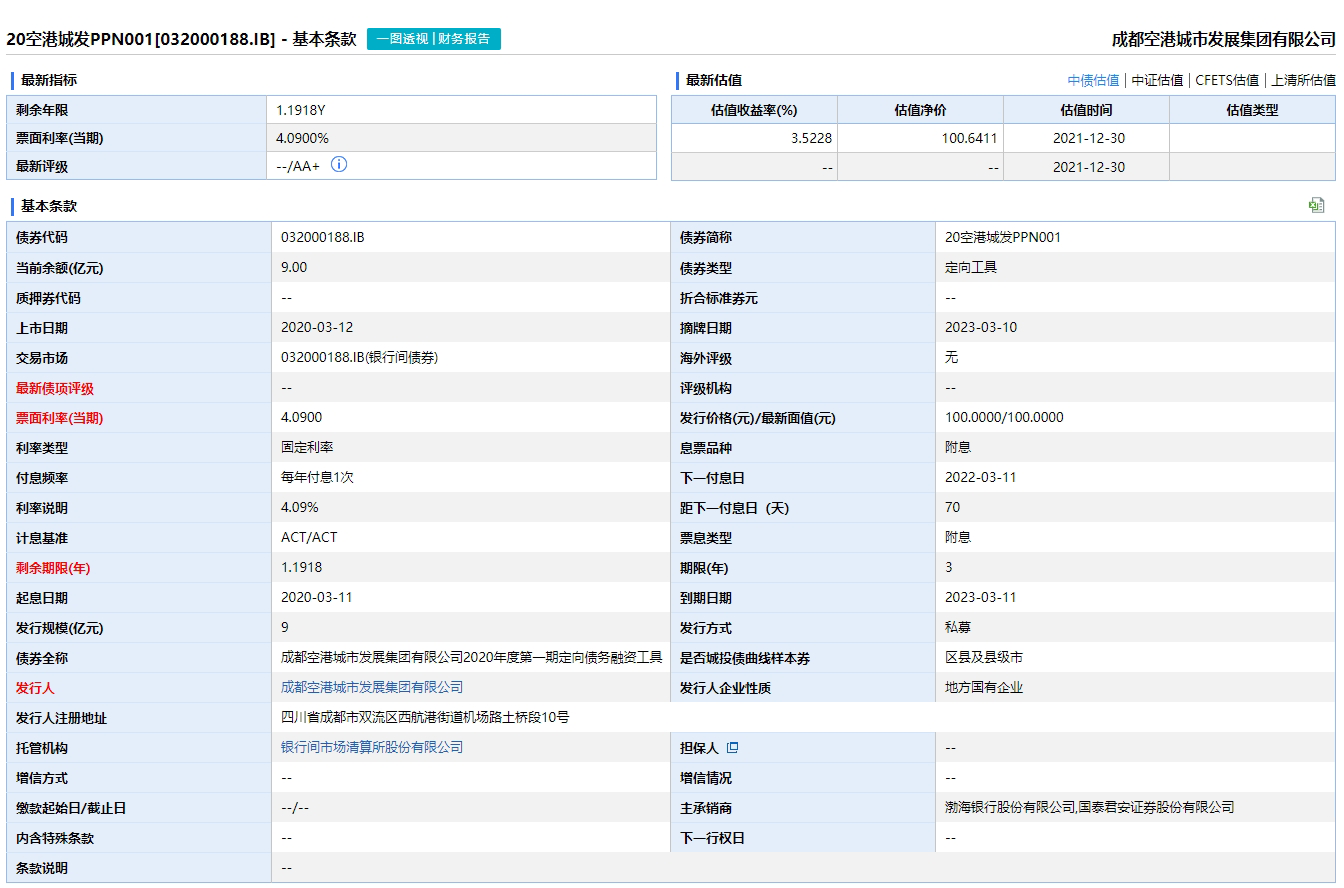Screen dimensions: 1344x888
Task: Select valuation net price 100.6411
Action: [x=970, y=138]
